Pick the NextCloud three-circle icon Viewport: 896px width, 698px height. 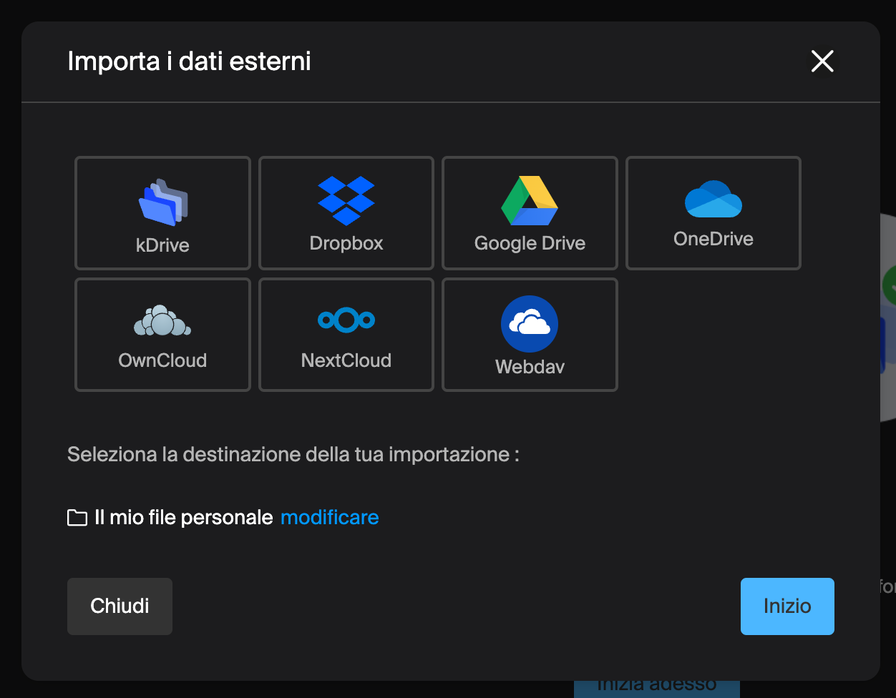346,320
